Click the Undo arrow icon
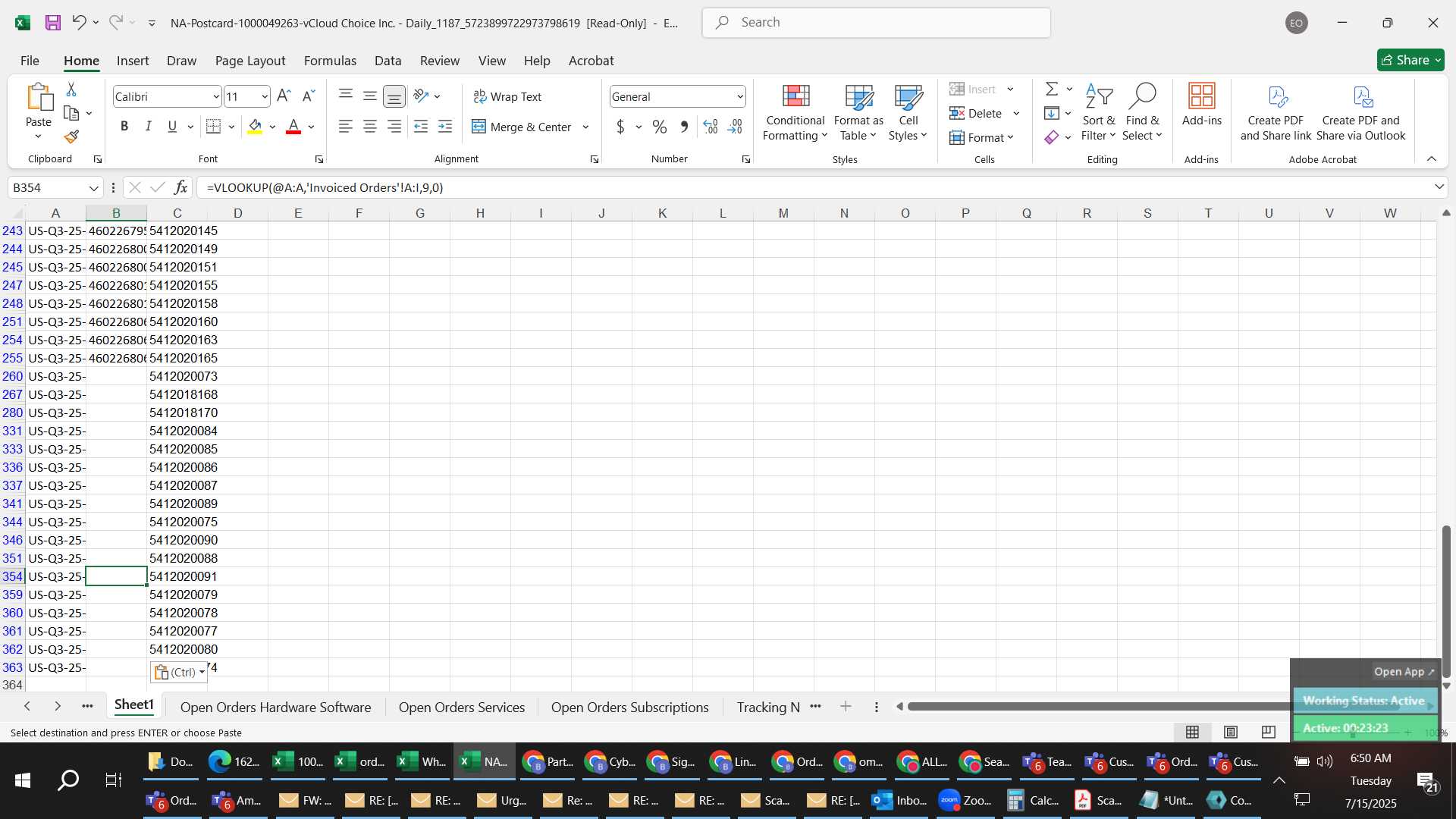The image size is (1456, 819). point(79,23)
